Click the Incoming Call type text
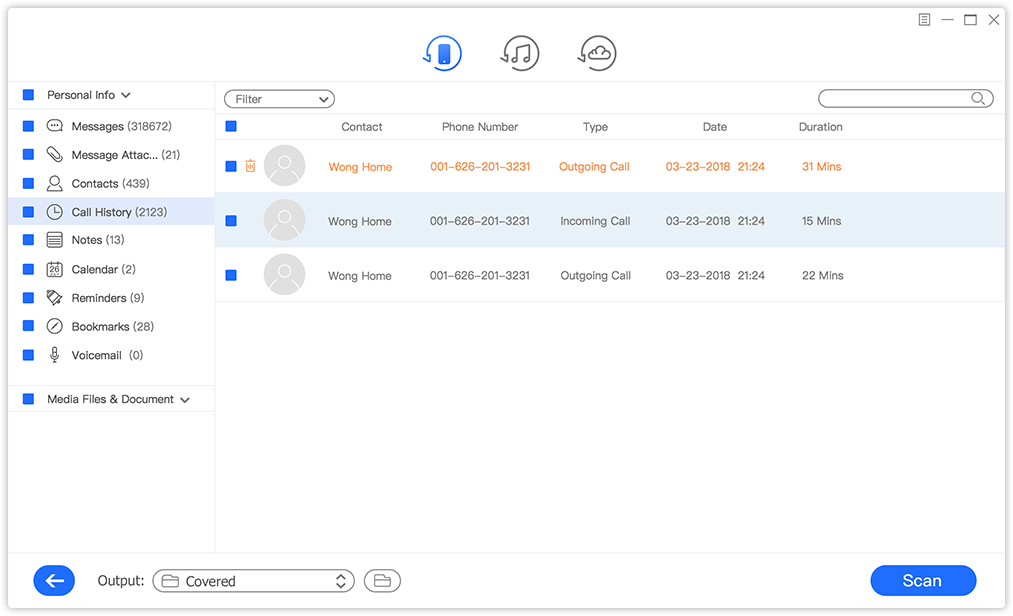The width and height of the screenshot is (1013, 616). tap(595, 221)
